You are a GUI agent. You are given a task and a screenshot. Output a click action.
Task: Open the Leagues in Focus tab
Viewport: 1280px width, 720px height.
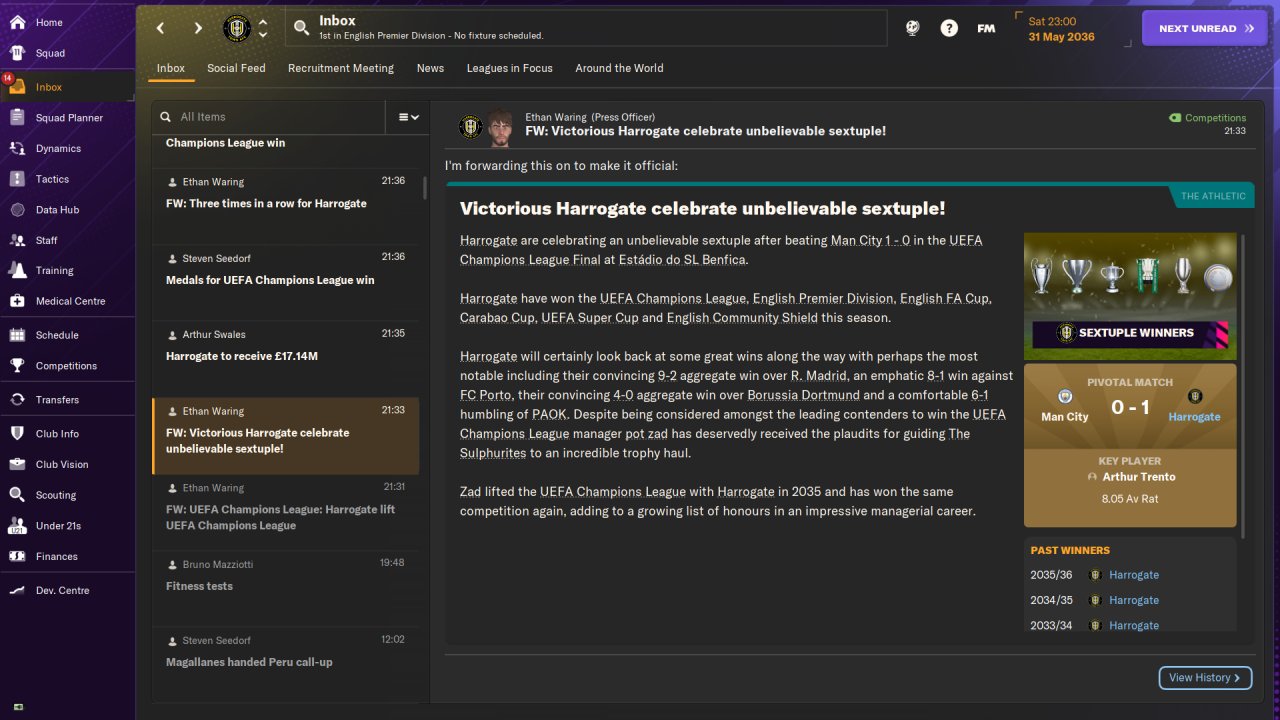(510, 68)
